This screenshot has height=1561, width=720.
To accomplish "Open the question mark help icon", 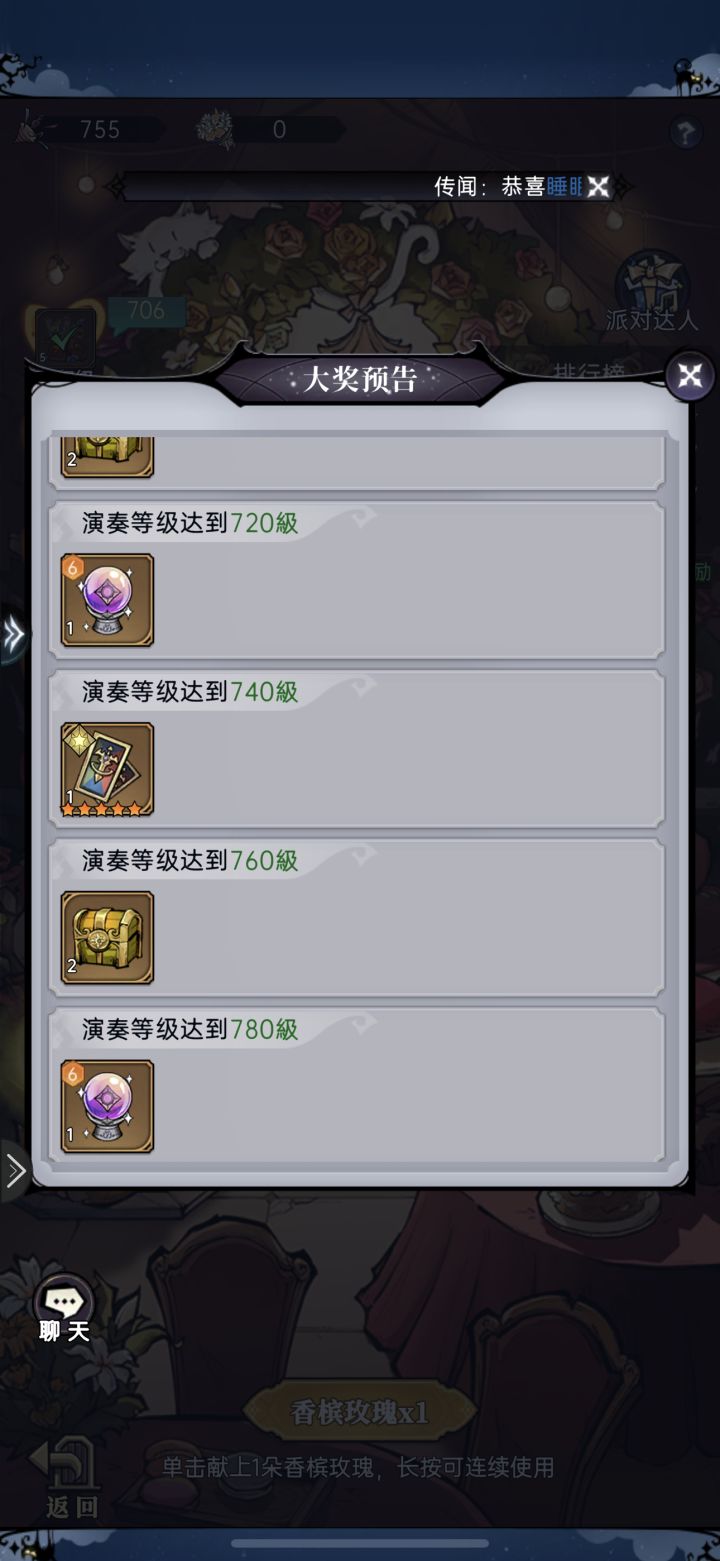I will (685, 132).
